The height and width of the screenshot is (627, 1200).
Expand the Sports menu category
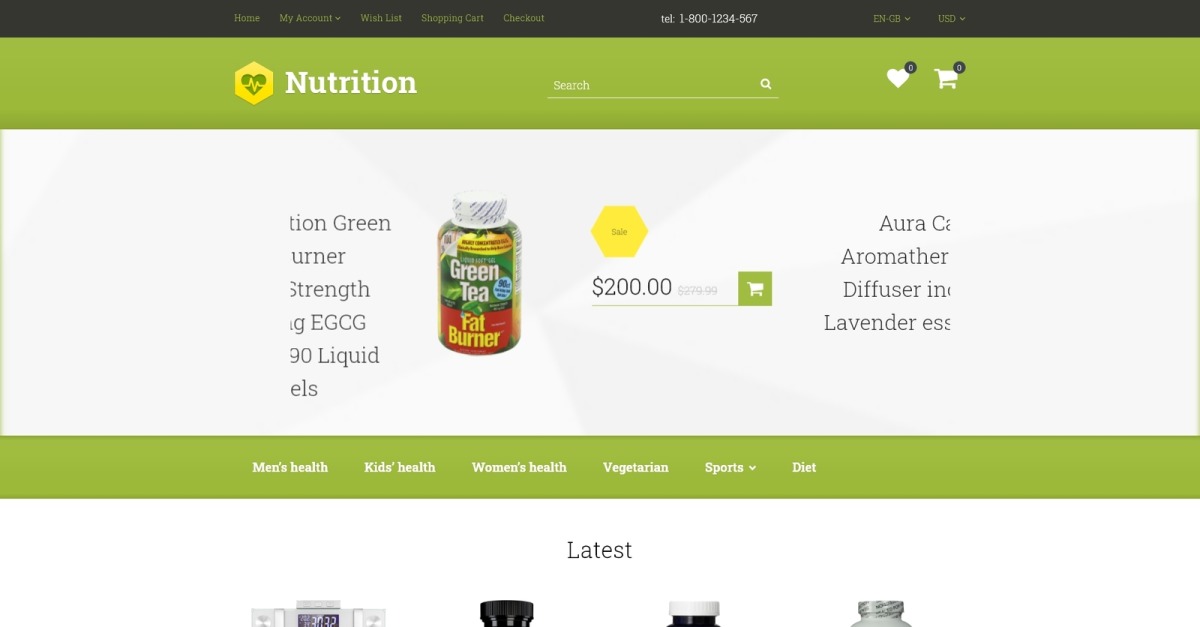click(730, 467)
